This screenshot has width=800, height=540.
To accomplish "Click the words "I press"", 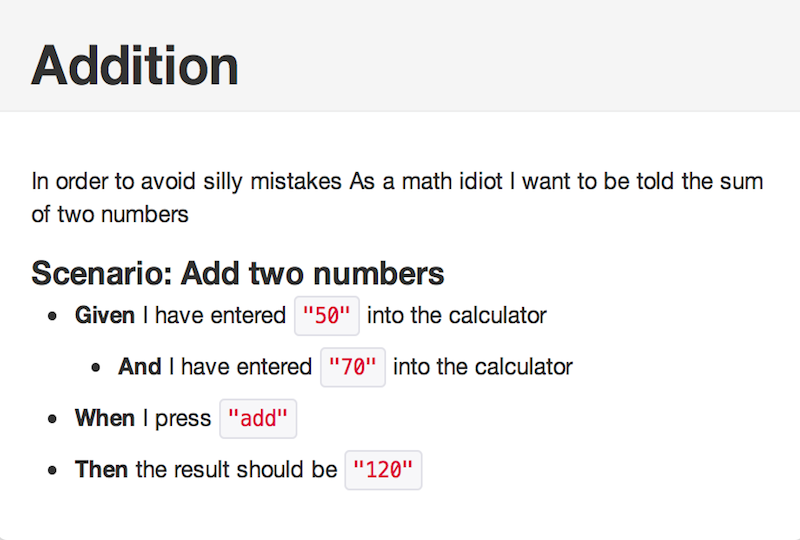I will (177, 420).
